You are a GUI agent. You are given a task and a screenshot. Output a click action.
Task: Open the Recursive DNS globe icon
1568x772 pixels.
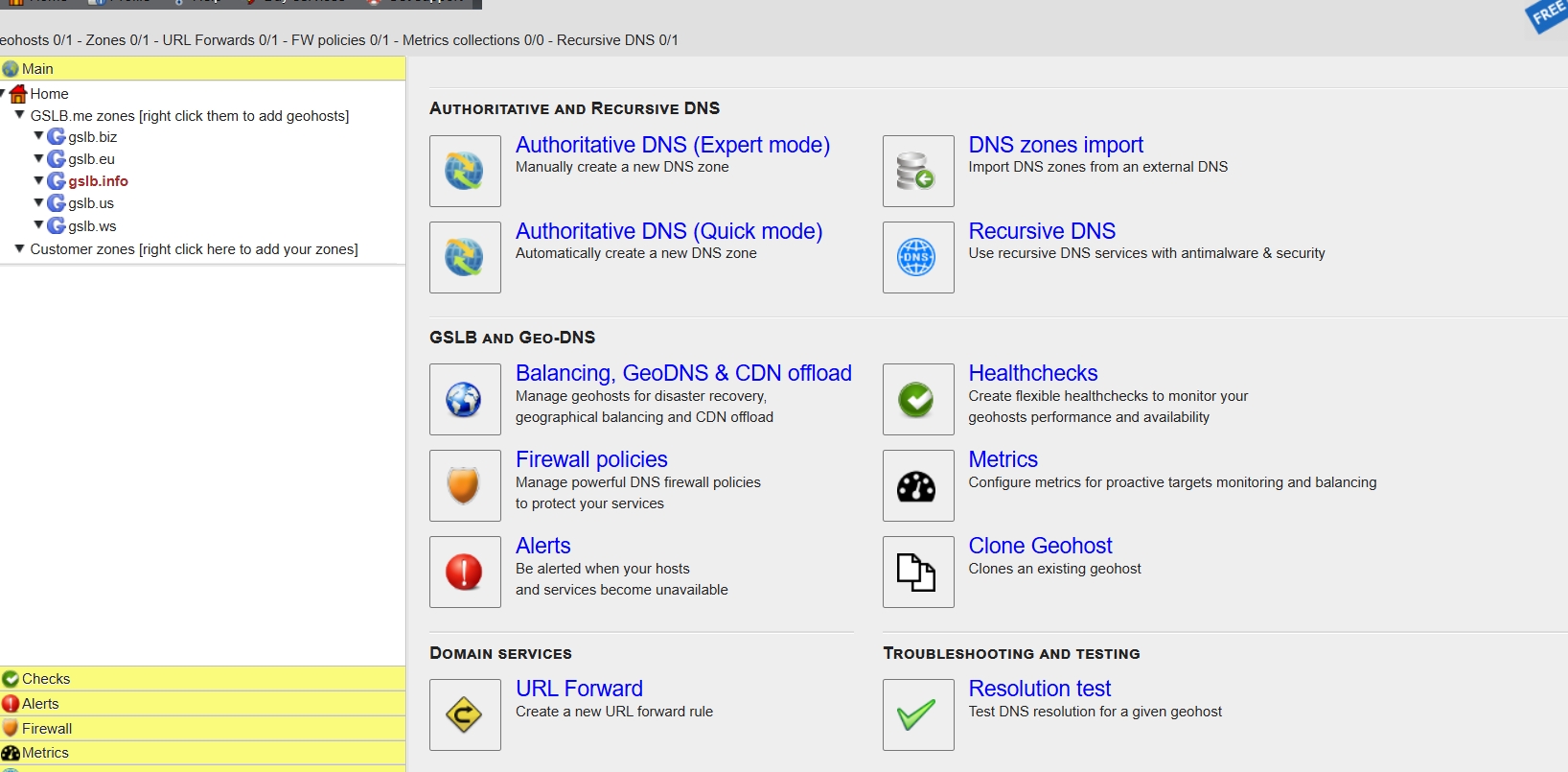[x=917, y=257]
